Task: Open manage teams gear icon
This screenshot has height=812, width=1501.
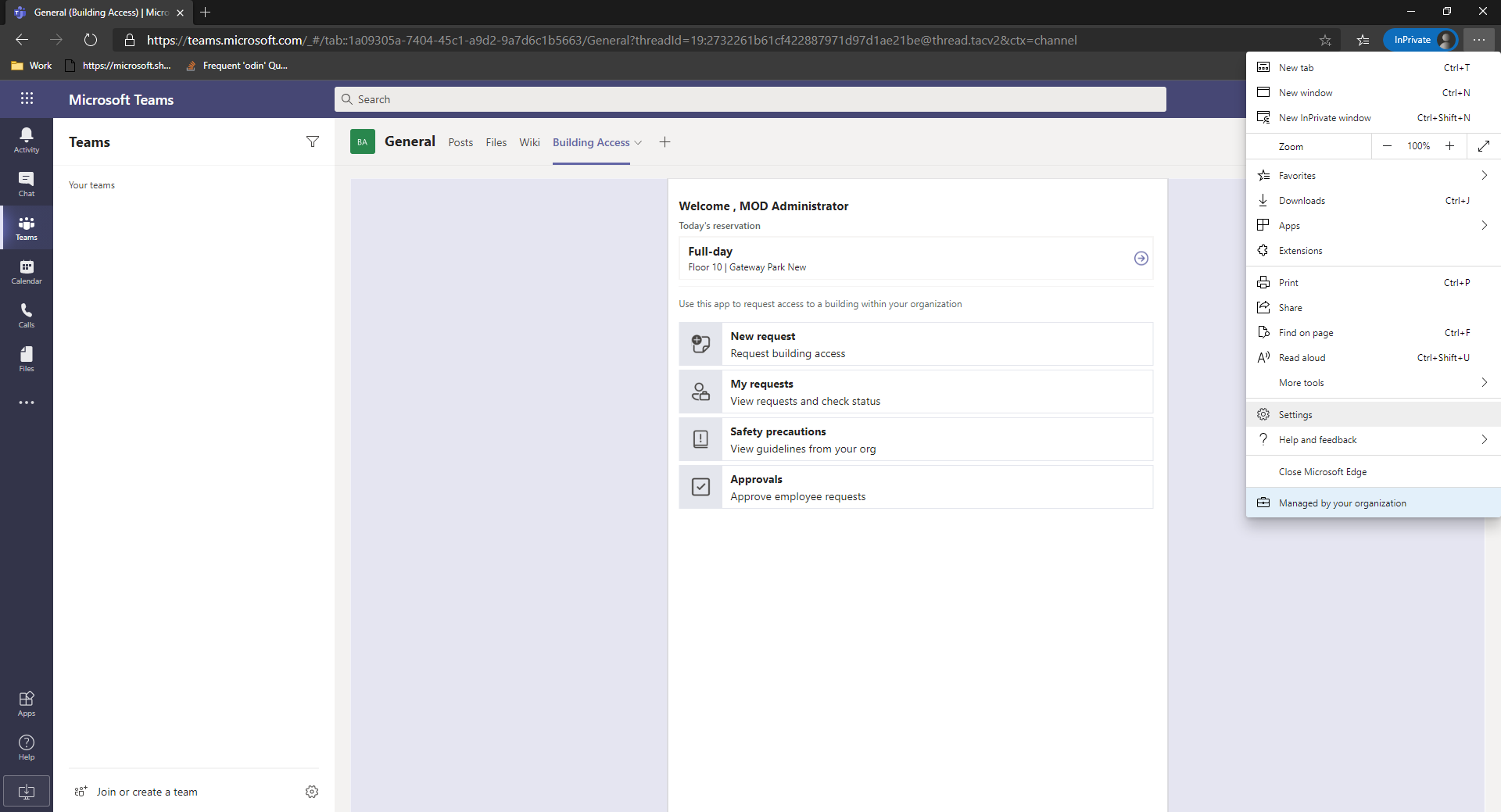Action: [x=312, y=792]
